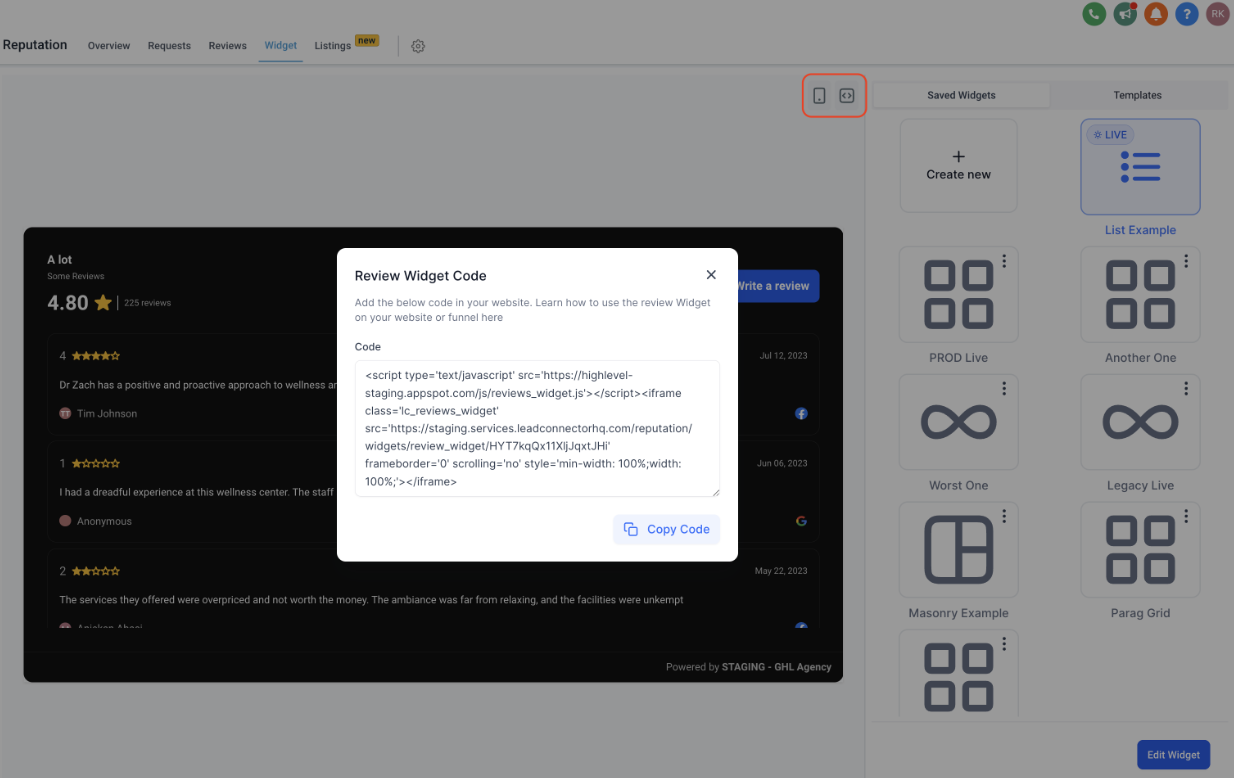
Task: Click the LIVE badge on List Example
Action: [1110, 135]
